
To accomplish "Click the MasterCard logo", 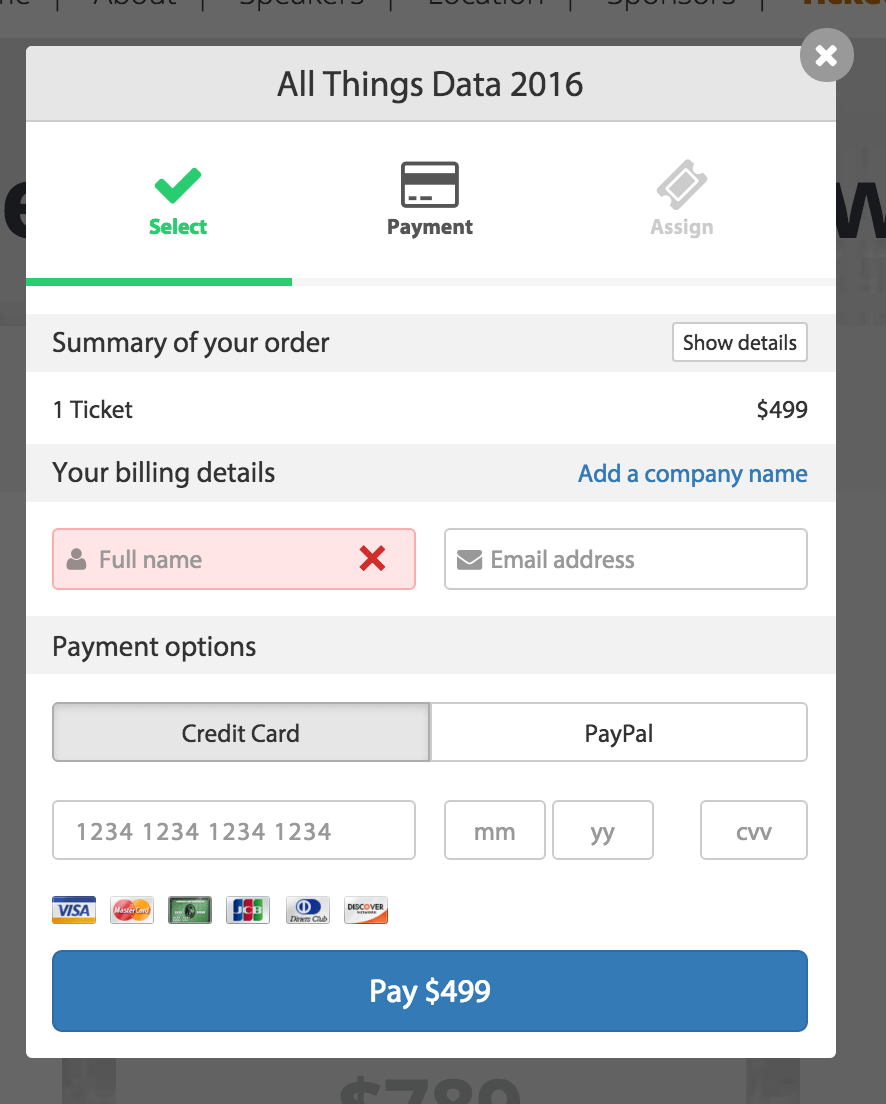I will (132, 910).
